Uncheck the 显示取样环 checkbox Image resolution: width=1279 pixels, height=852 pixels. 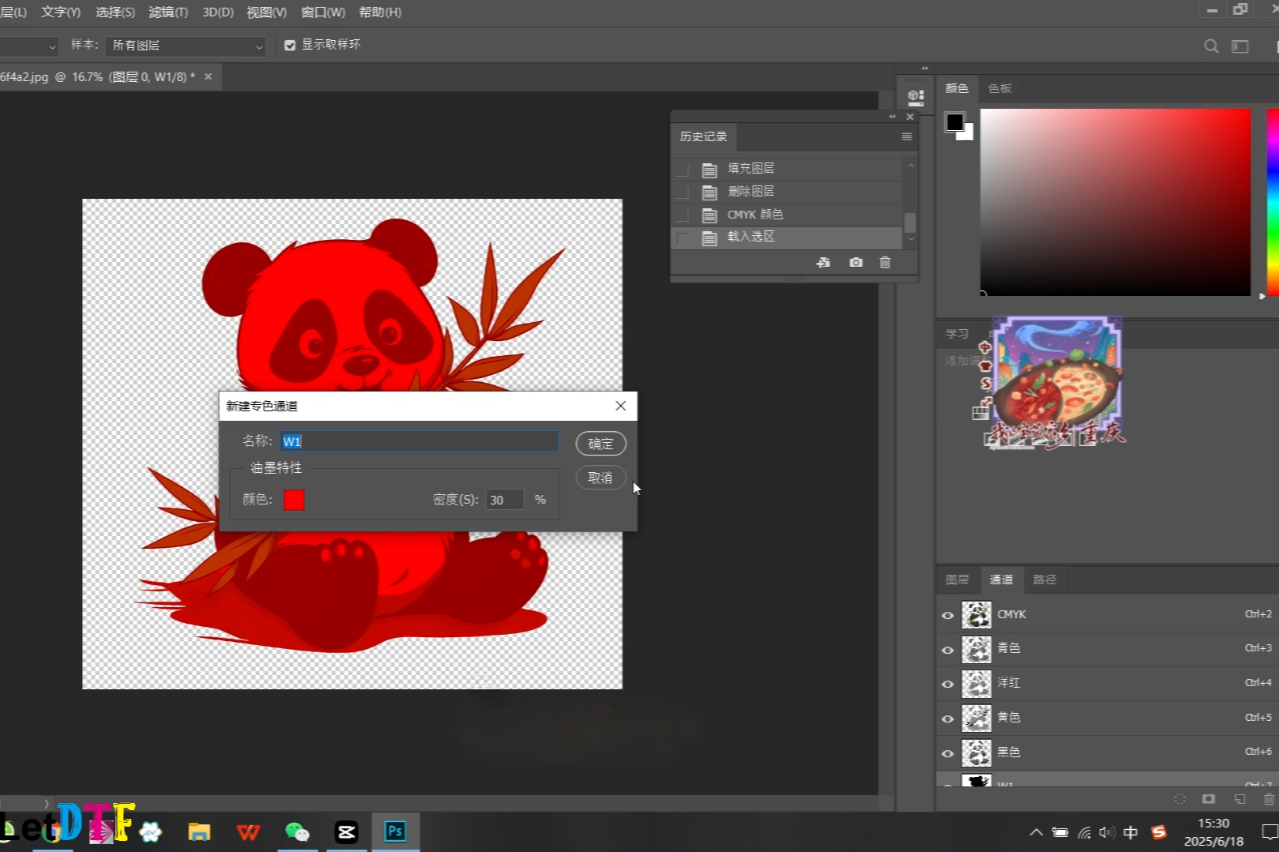click(290, 45)
